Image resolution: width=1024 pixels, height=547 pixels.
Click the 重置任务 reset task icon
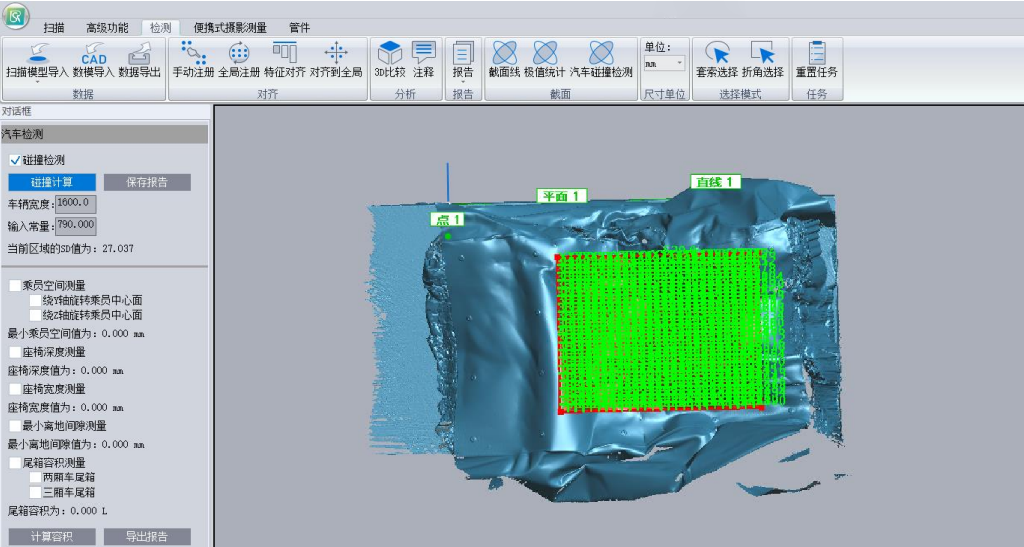tap(816, 54)
